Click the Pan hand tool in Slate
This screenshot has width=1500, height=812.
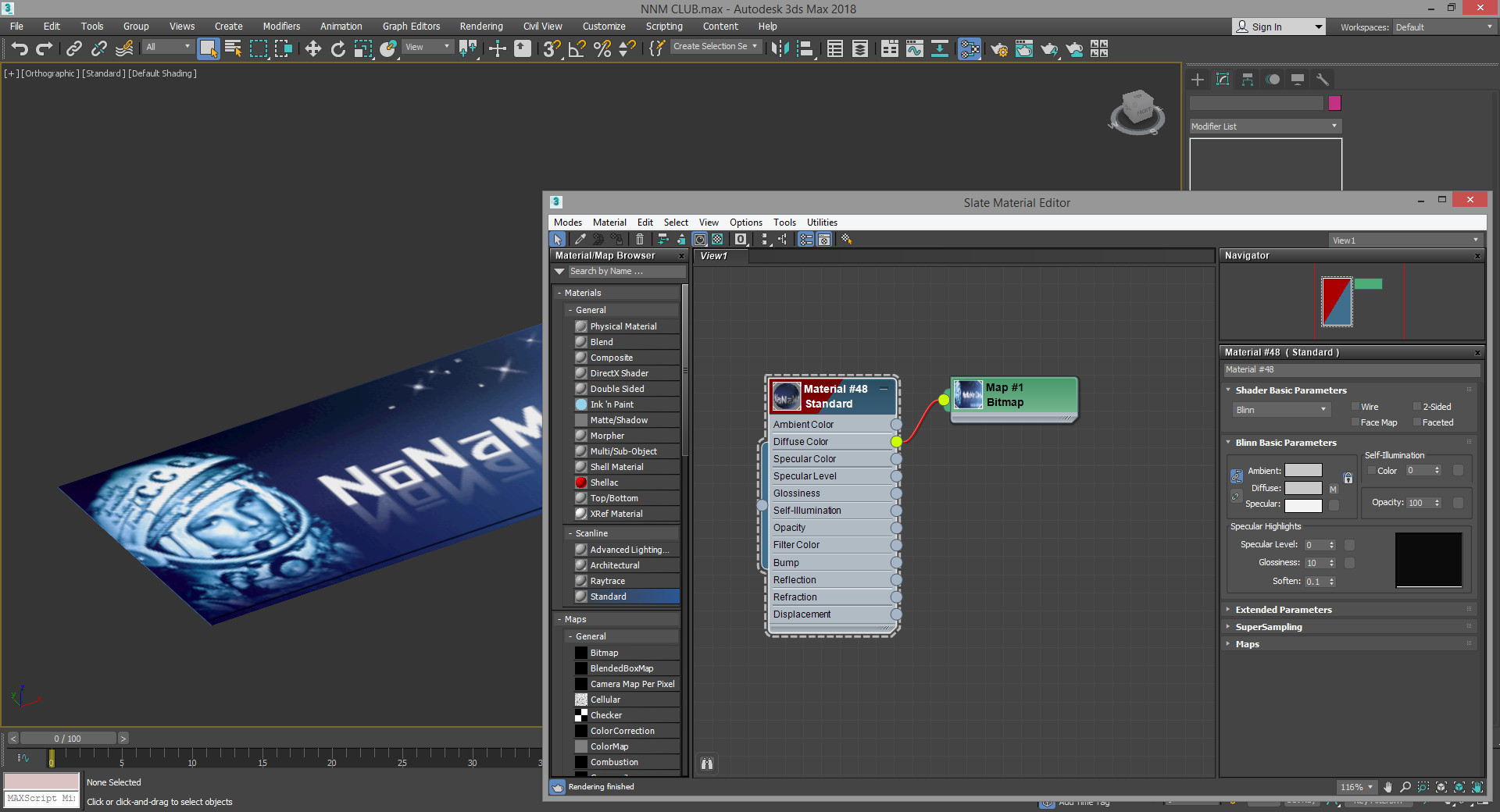click(1387, 787)
